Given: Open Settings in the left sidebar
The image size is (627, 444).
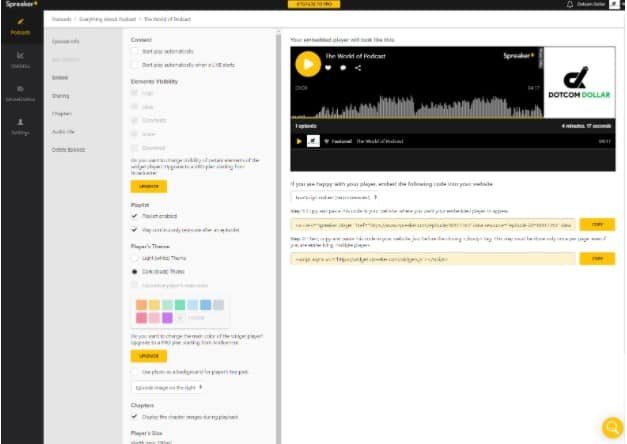Looking at the screenshot, I should pyautogui.click(x=21, y=127).
